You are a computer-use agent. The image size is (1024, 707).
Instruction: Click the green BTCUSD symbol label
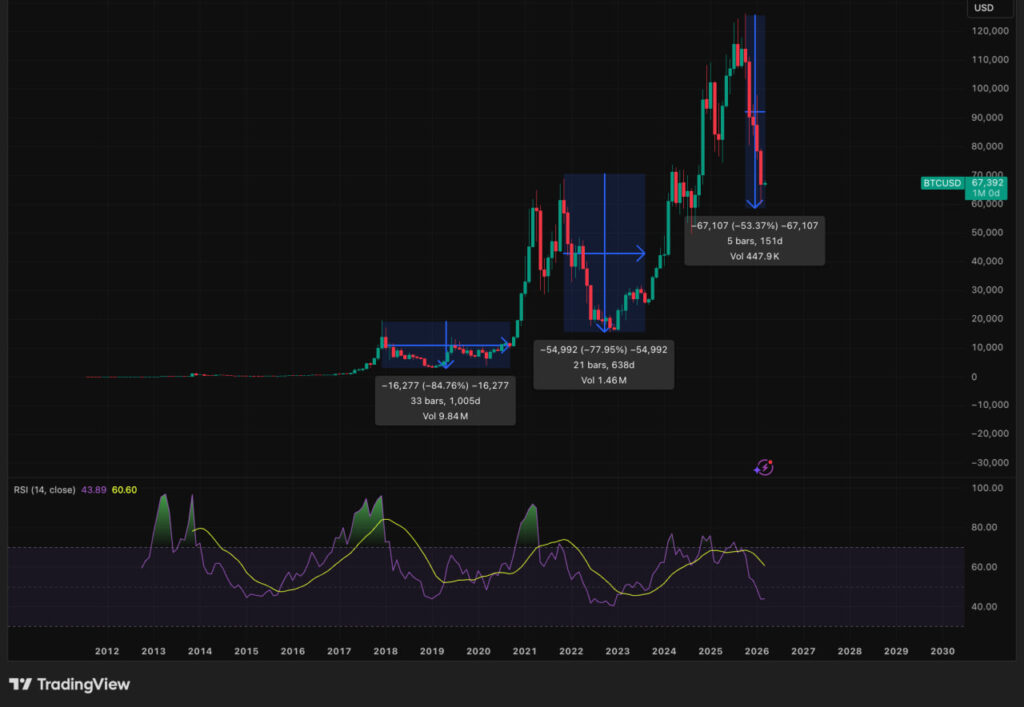(x=942, y=183)
